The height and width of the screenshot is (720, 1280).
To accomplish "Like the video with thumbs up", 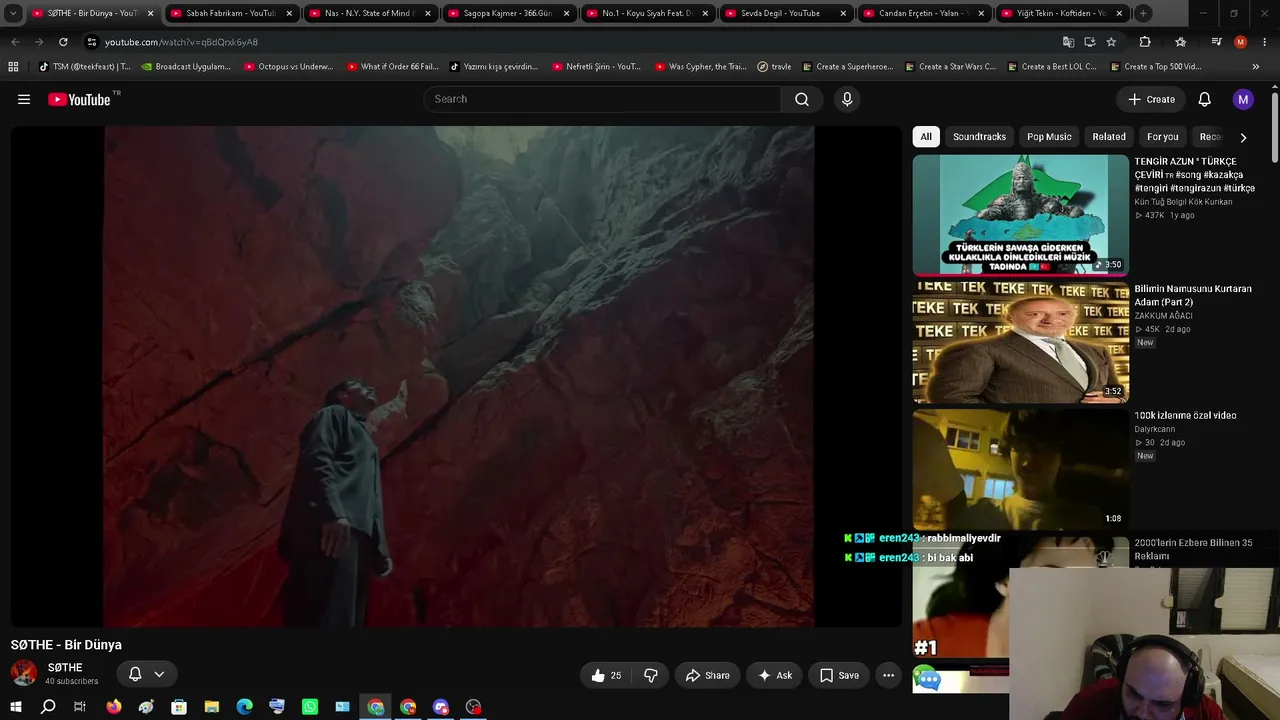I will pyautogui.click(x=606, y=675).
